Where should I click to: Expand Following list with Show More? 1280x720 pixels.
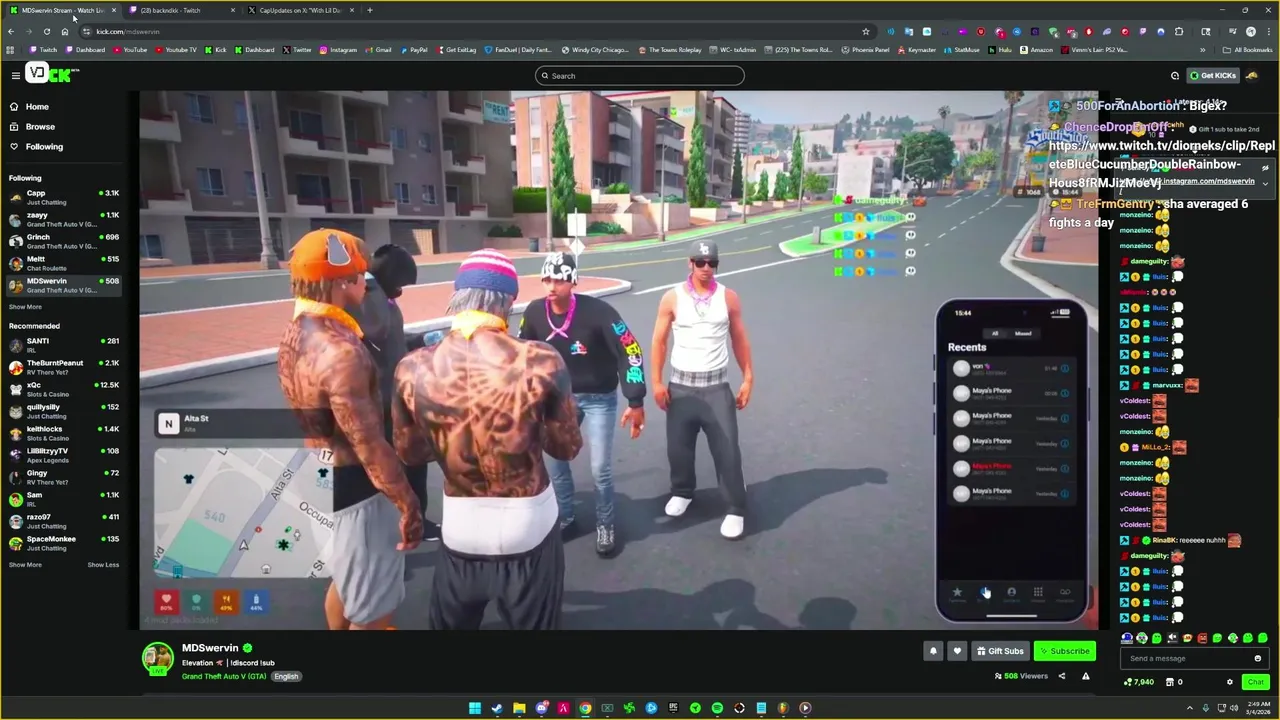(x=26, y=307)
